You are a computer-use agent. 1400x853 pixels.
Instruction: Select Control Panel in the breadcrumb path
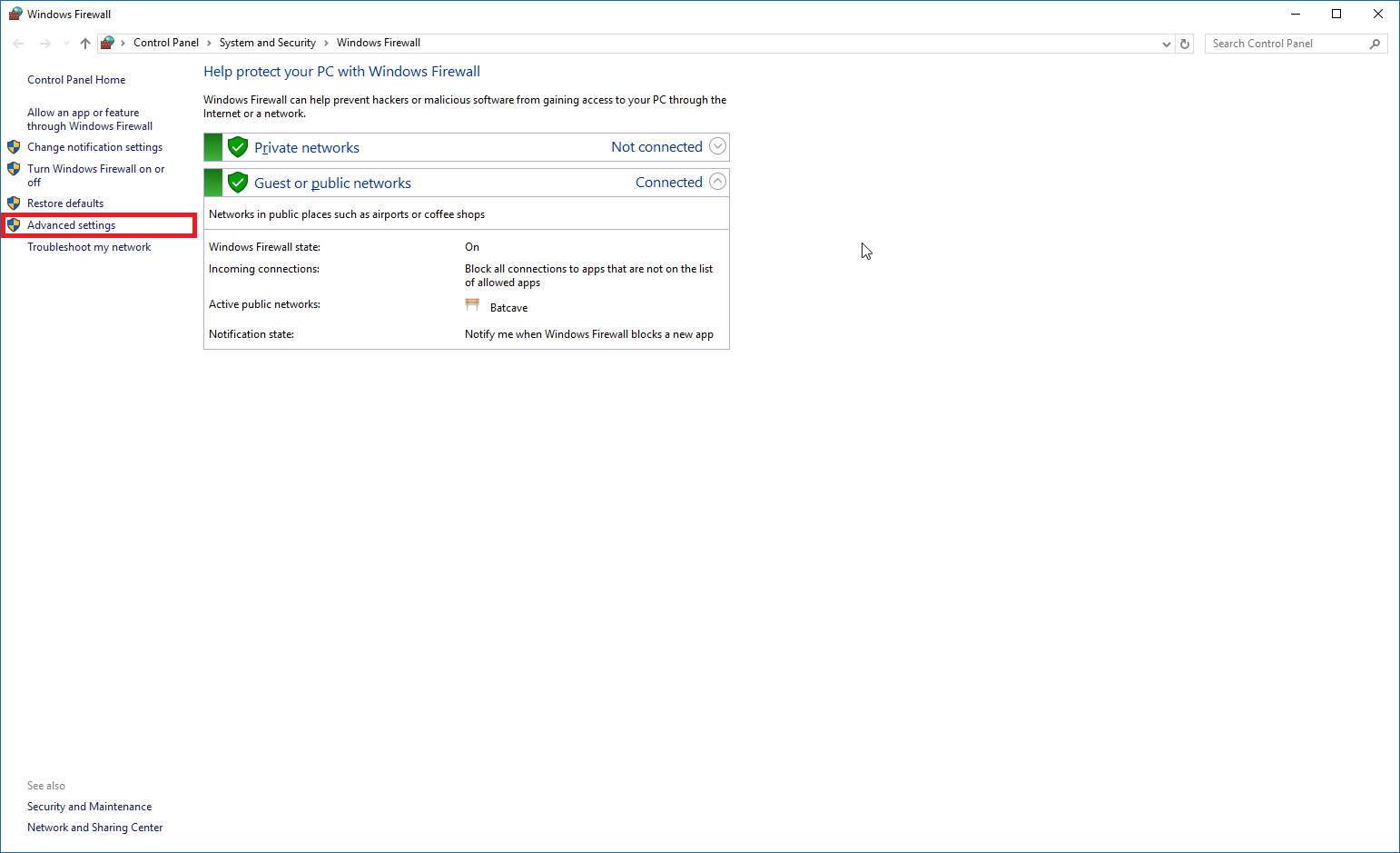pos(166,43)
